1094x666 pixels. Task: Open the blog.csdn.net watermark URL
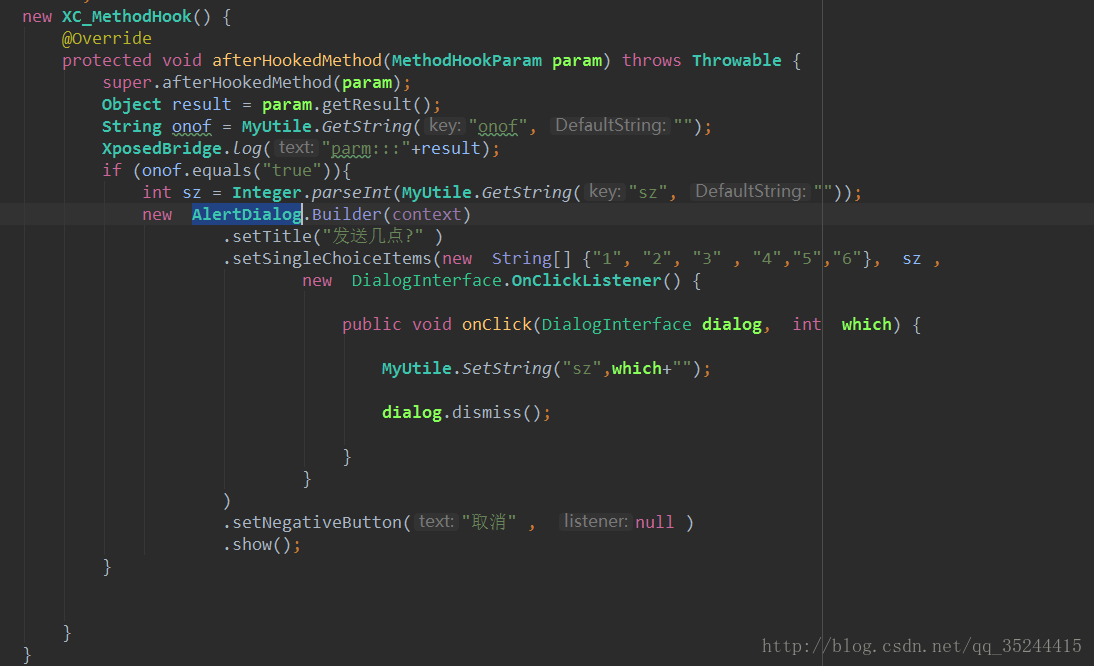click(x=921, y=646)
